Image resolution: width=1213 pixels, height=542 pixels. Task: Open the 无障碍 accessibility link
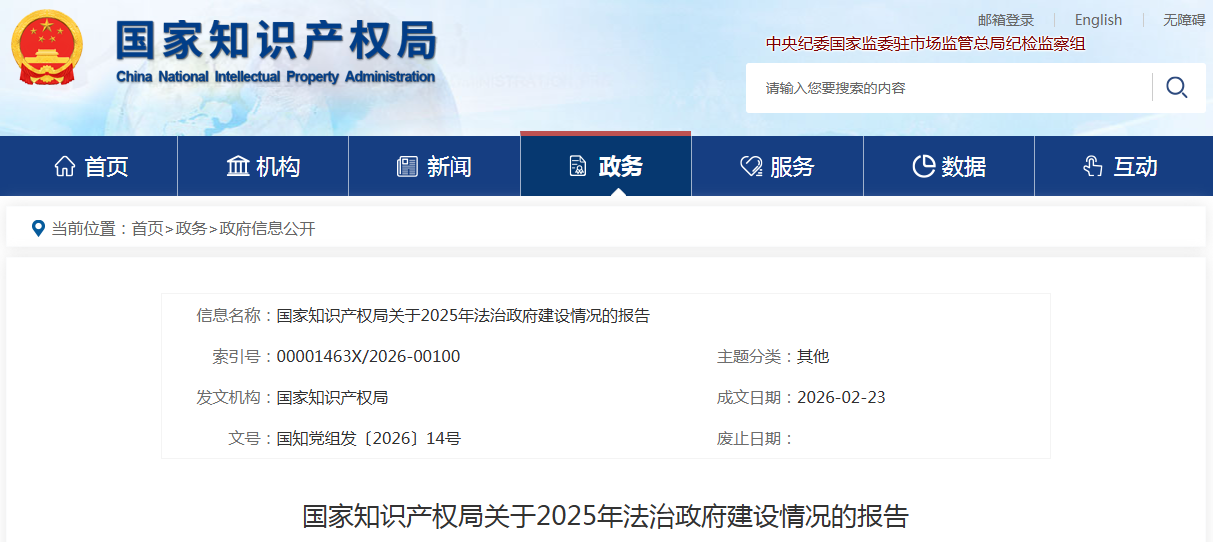point(1186,20)
